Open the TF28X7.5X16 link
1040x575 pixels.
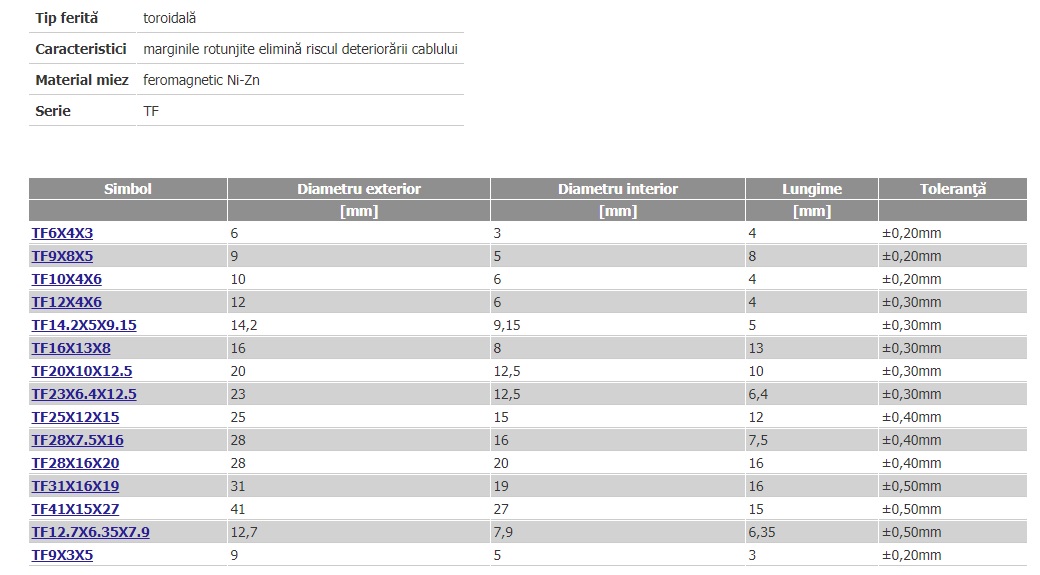(78, 440)
